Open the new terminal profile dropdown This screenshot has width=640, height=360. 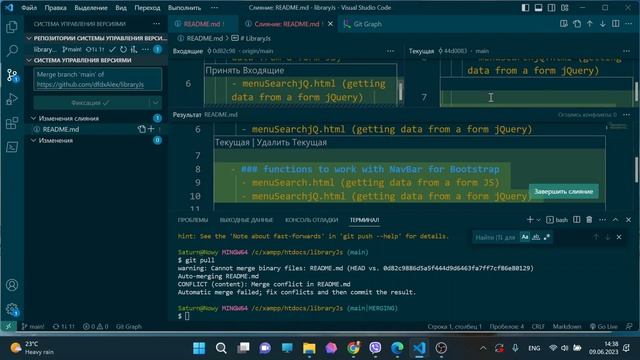pyautogui.click(x=538, y=220)
